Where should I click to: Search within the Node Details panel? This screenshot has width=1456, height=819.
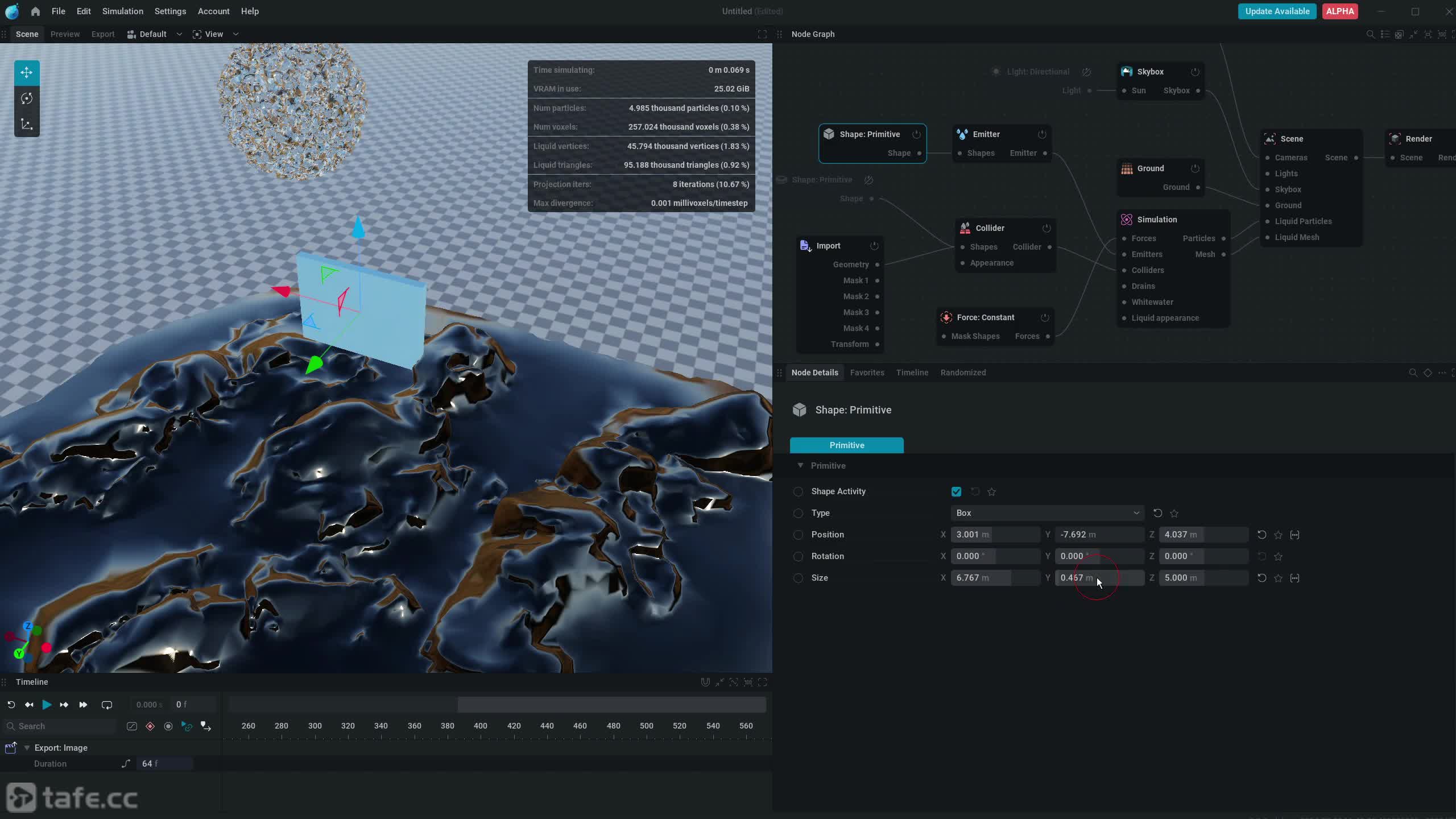[x=1413, y=373]
